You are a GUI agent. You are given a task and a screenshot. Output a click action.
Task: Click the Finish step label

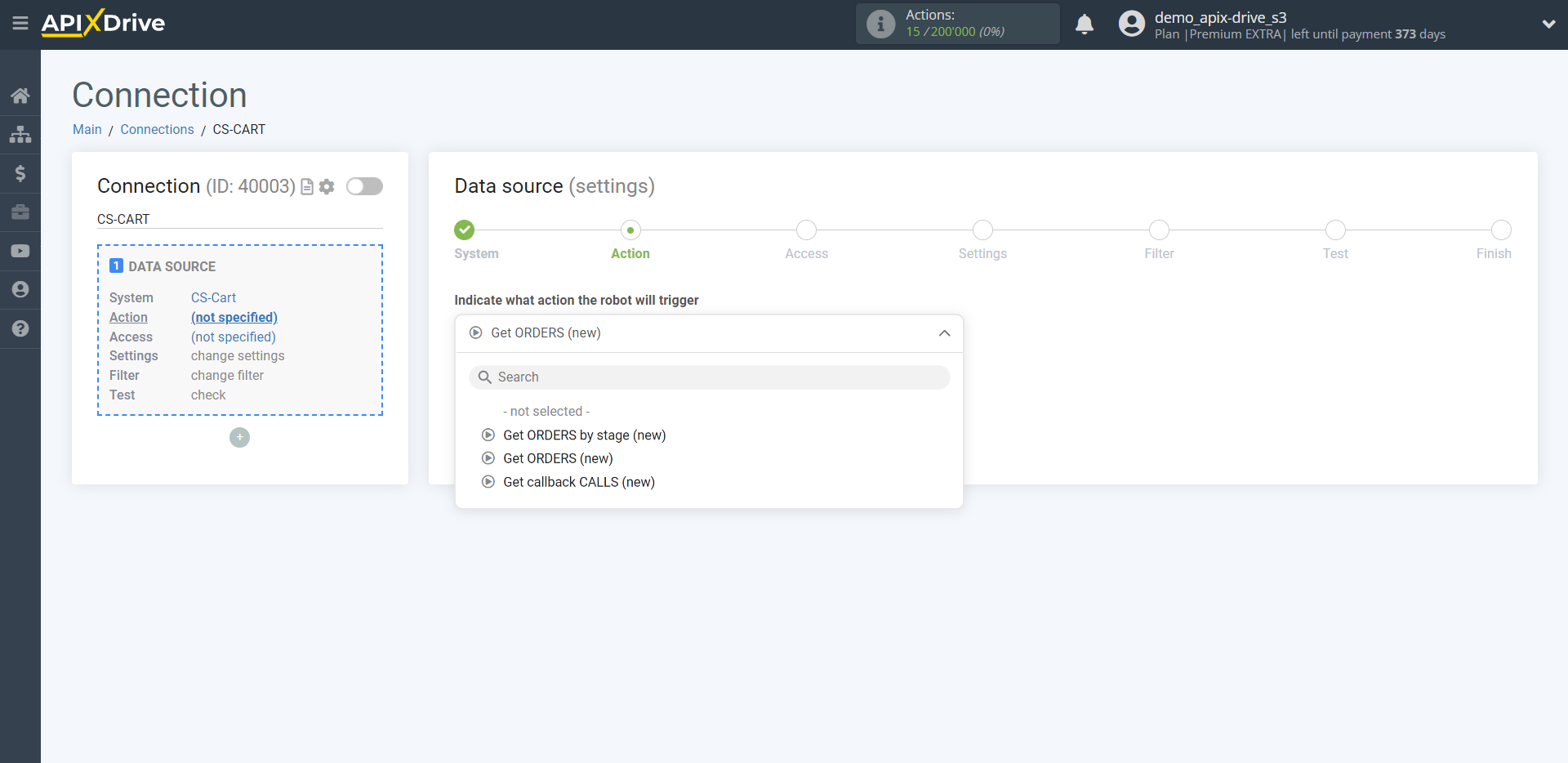point(1494,253)
